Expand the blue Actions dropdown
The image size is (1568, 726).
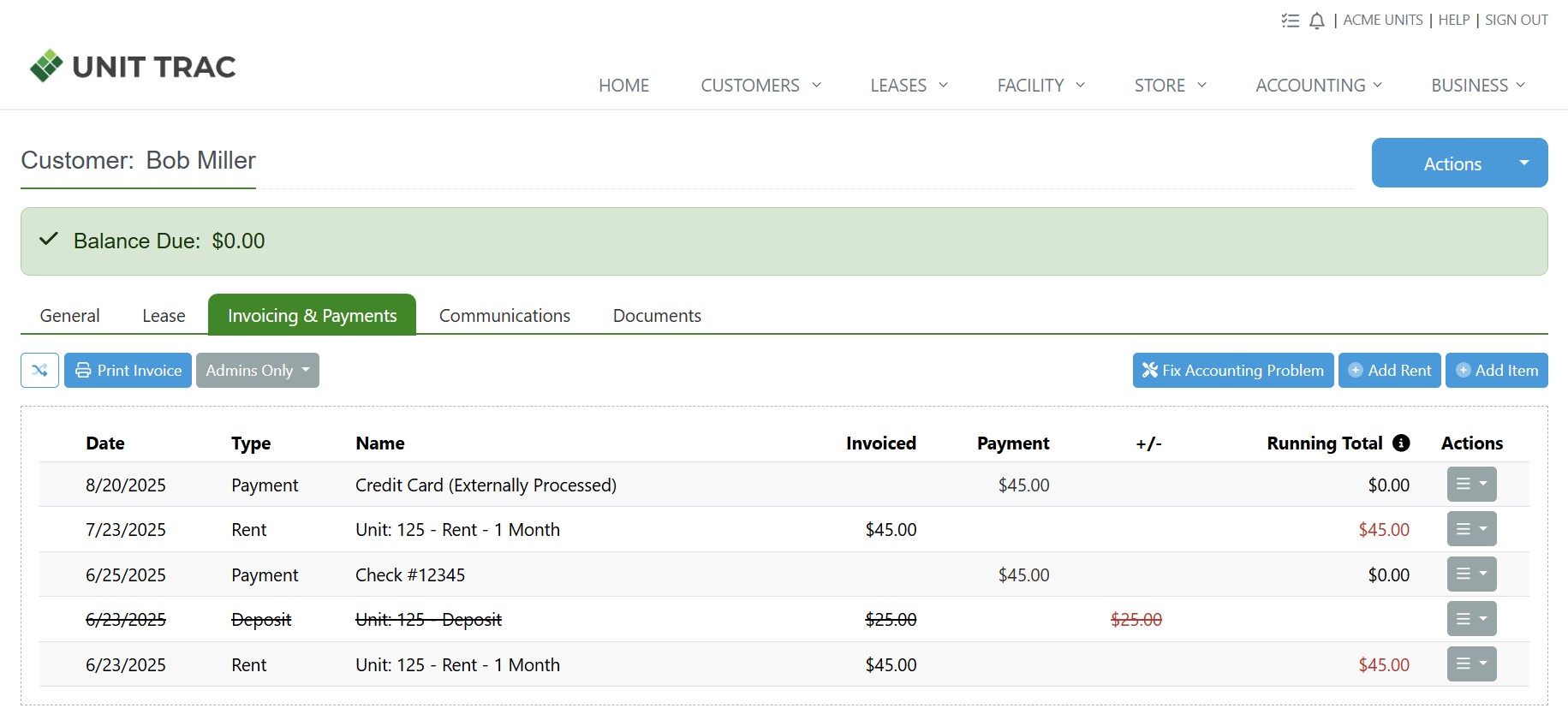point(1459,163)
